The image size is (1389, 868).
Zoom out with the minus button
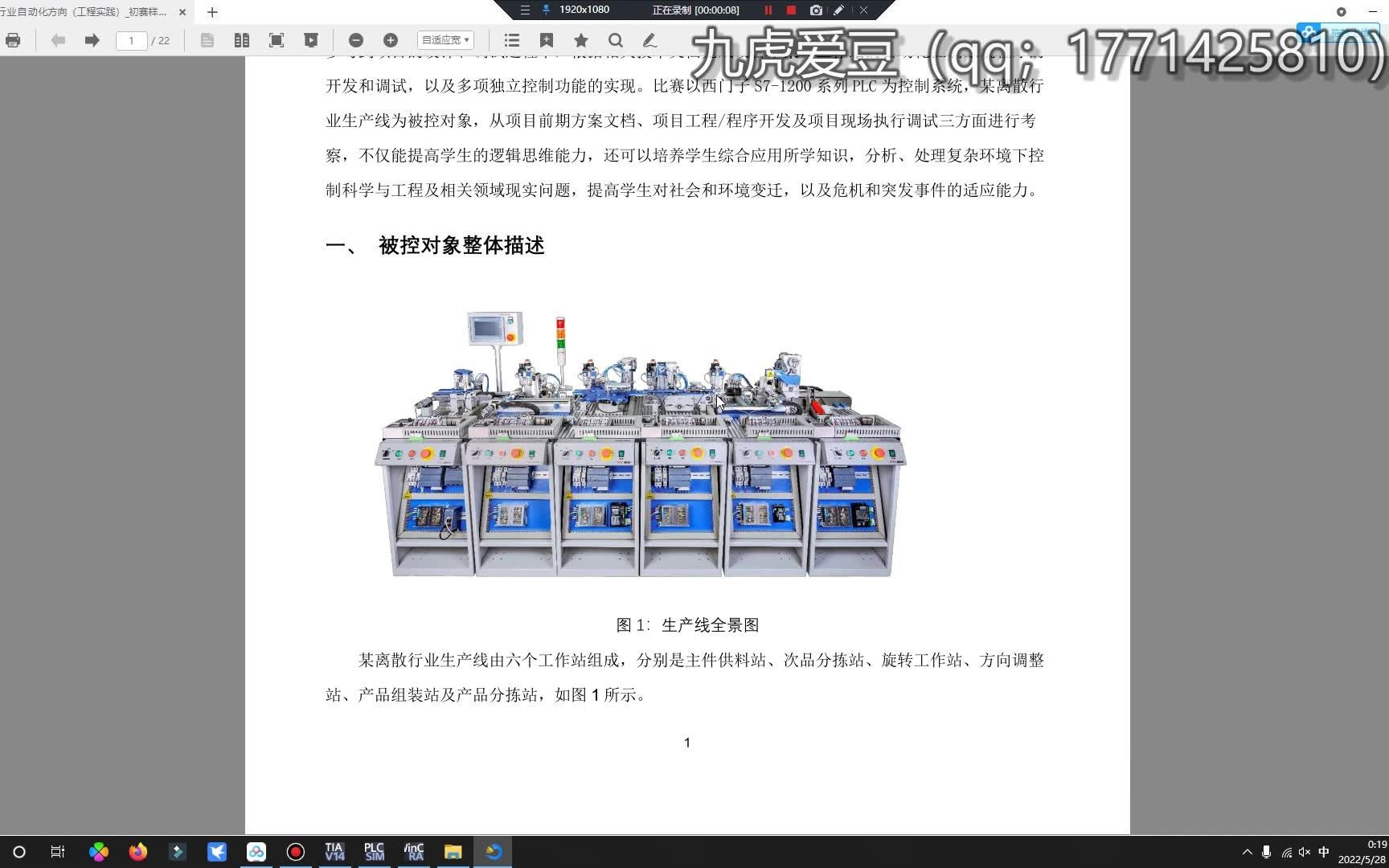[356, 40]
